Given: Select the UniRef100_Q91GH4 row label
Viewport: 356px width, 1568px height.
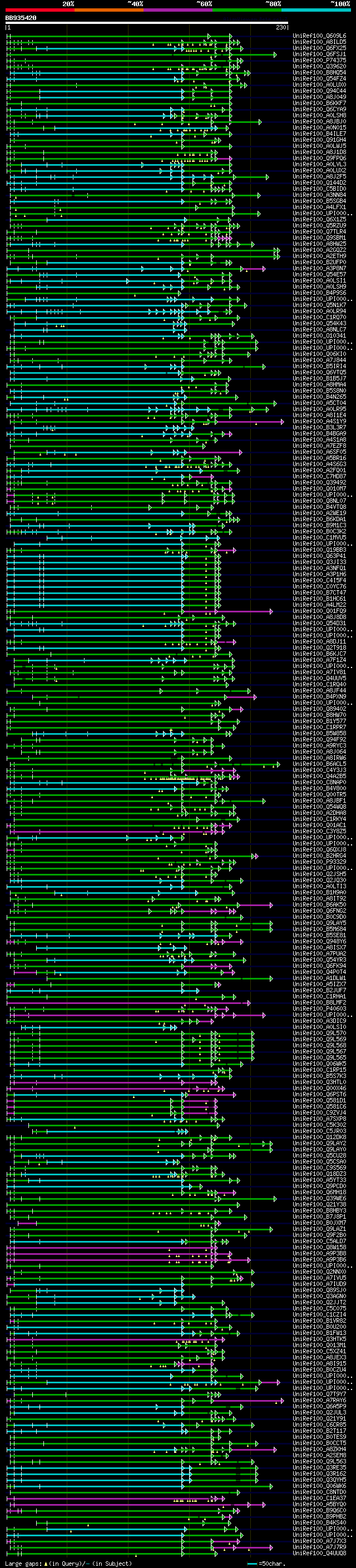Looking at the screenshot, I should pyautogui.click(x=319, y=140).
